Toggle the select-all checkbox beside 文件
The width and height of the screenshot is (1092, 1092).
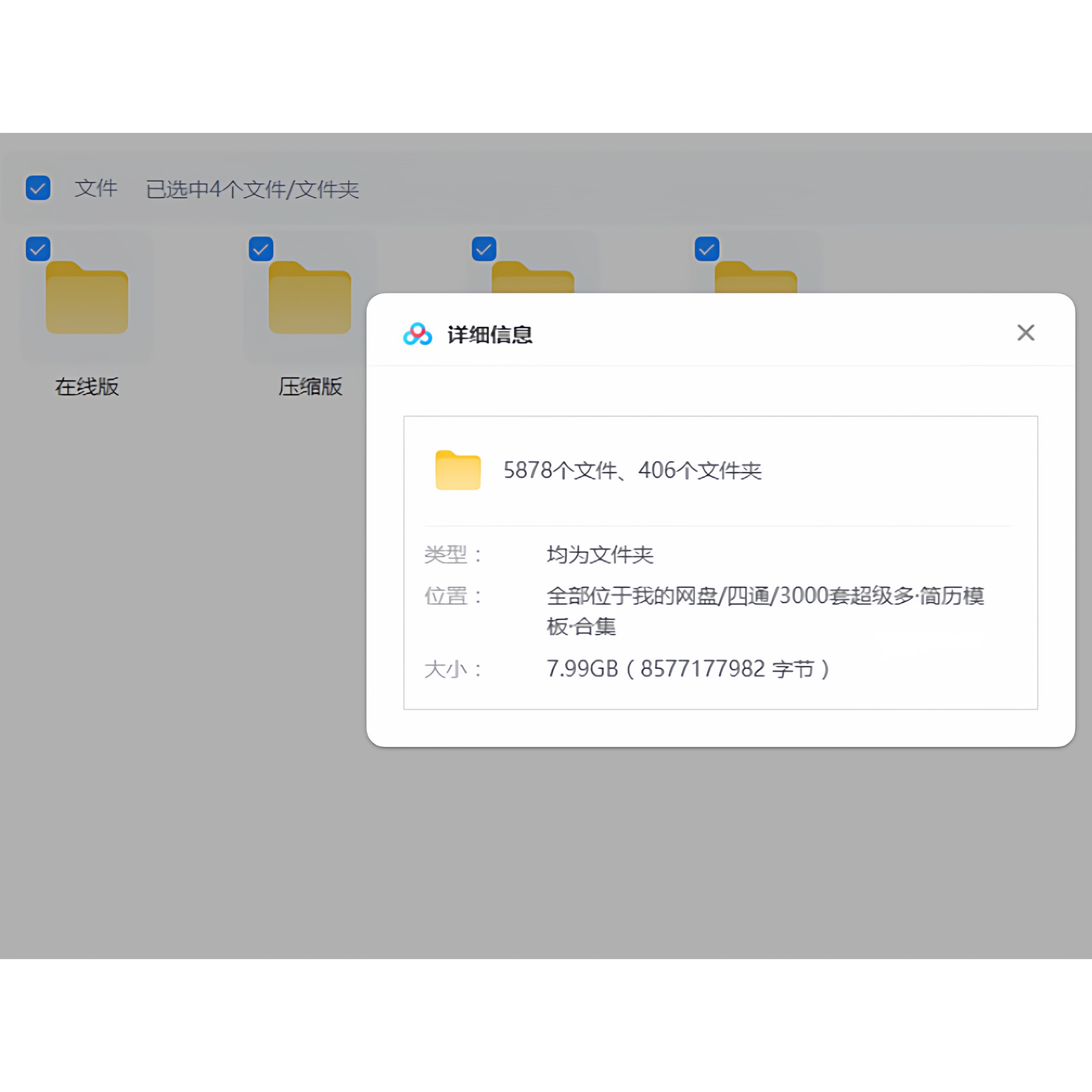(38, 188)
